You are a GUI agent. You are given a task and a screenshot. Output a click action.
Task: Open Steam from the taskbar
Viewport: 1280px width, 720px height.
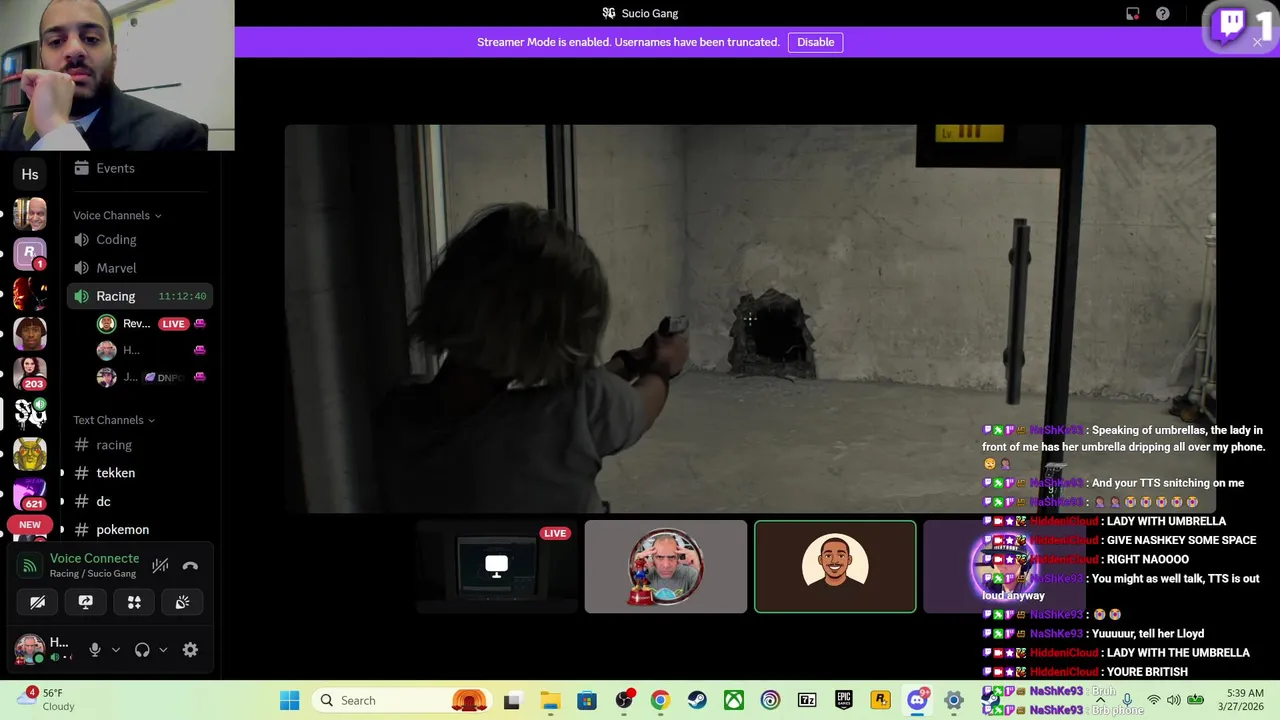coord(697,700)
